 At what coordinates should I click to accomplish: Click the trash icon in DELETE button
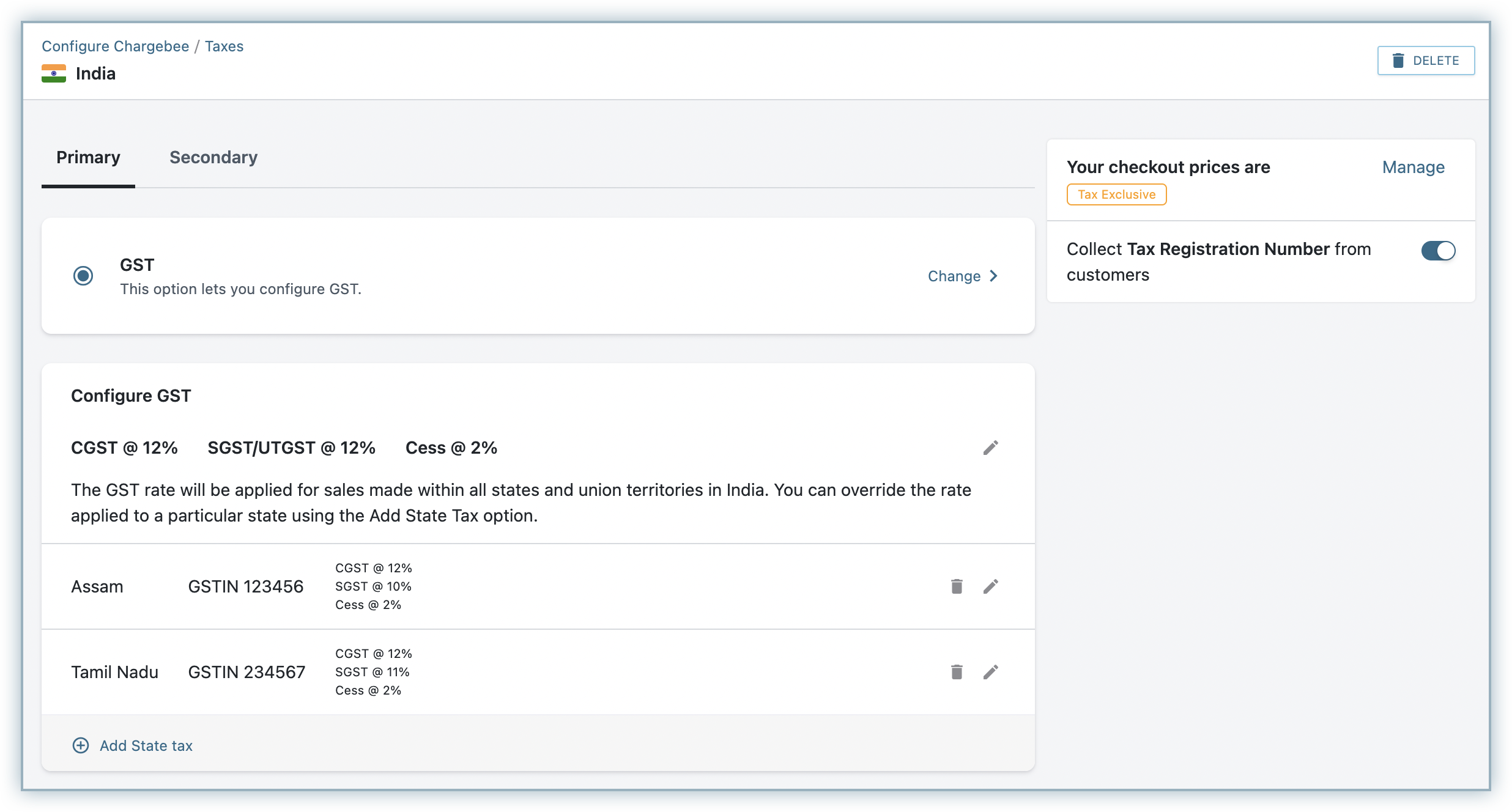[x=1398, y=61]
